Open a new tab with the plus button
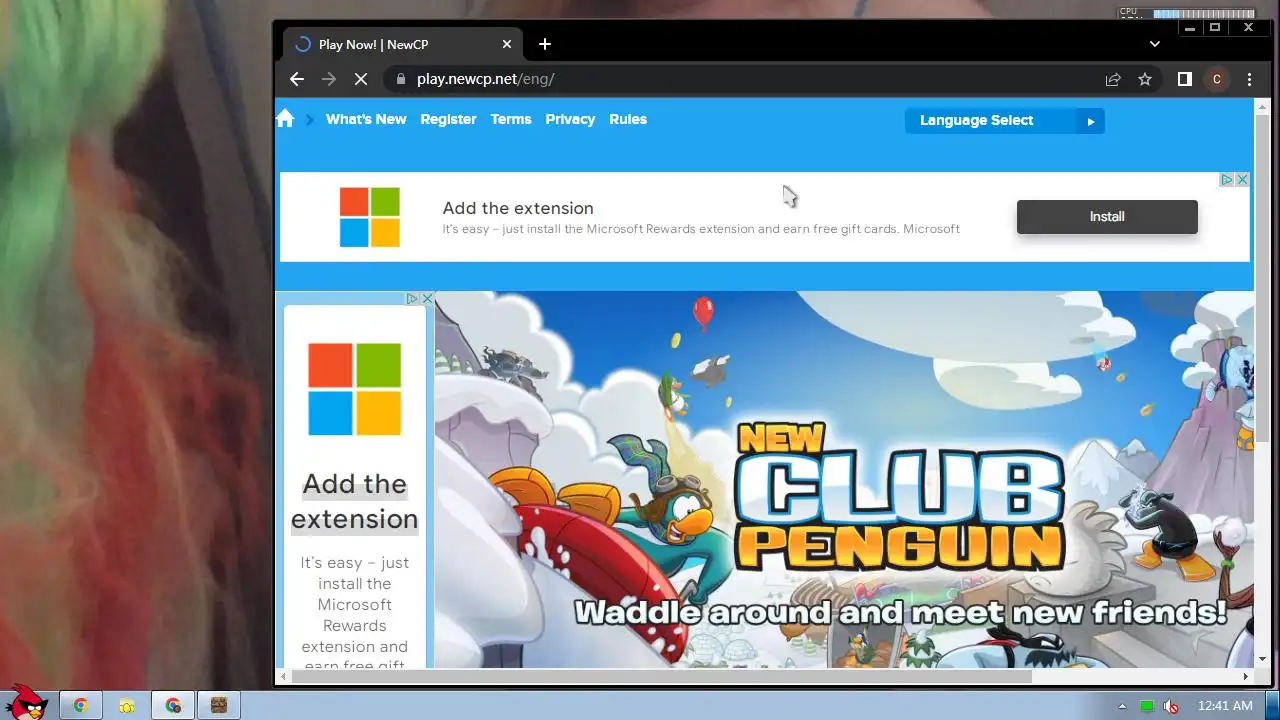This screenshot has height=720, width=1280. point(545,44)
